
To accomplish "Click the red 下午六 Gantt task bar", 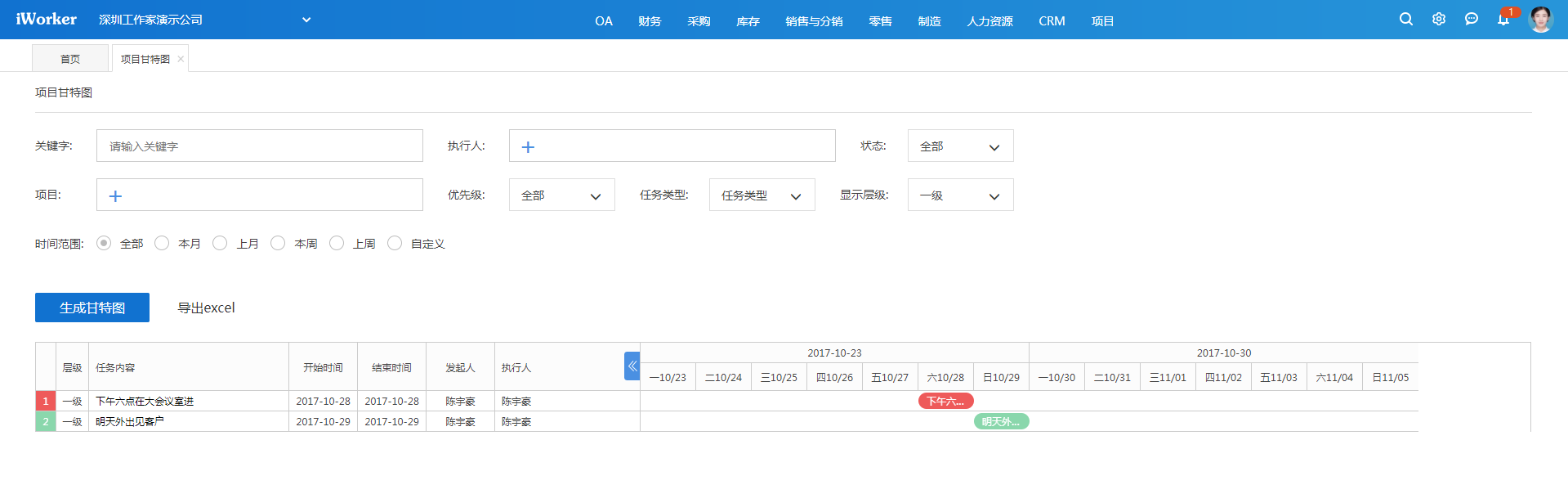I will [x=945, y=401].
